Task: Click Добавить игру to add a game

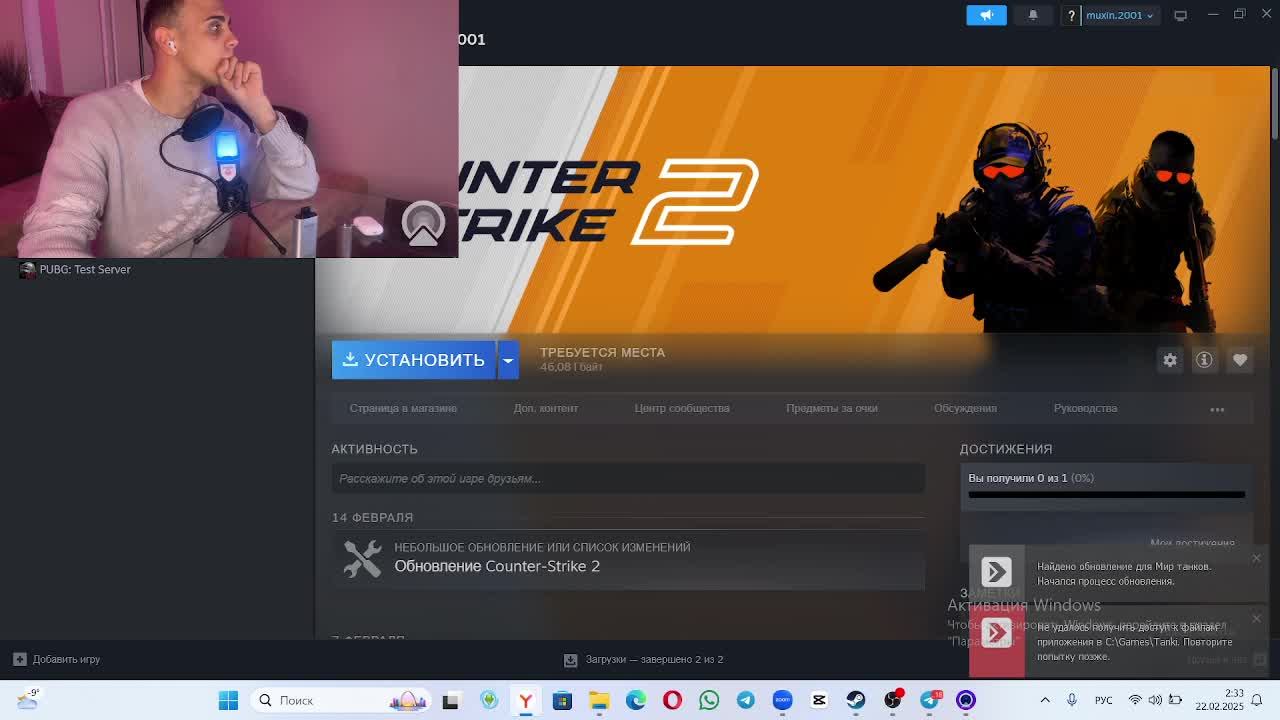Action: tap(57, 659)
